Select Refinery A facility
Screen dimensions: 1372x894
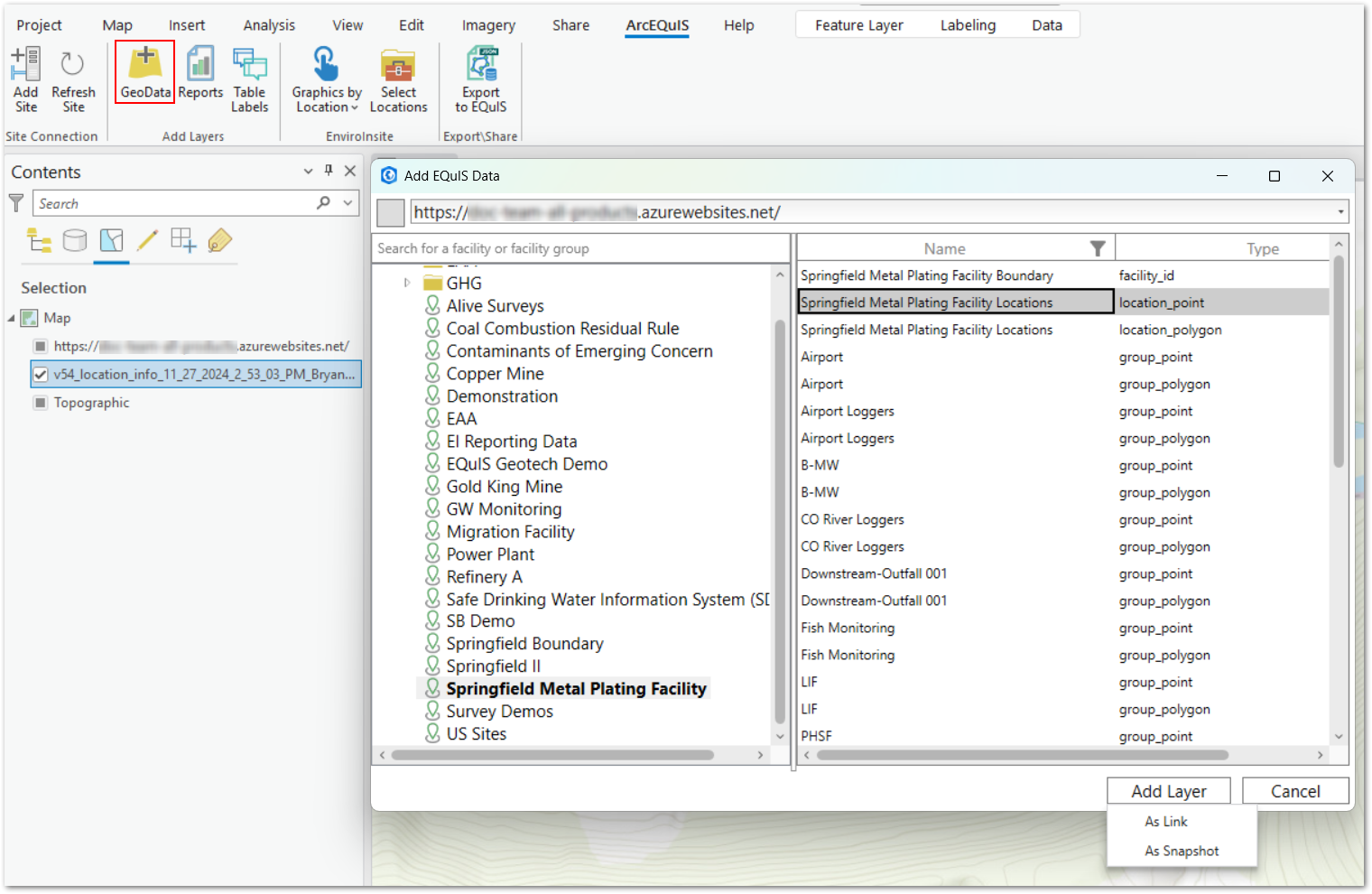click(x=484, y=577)
